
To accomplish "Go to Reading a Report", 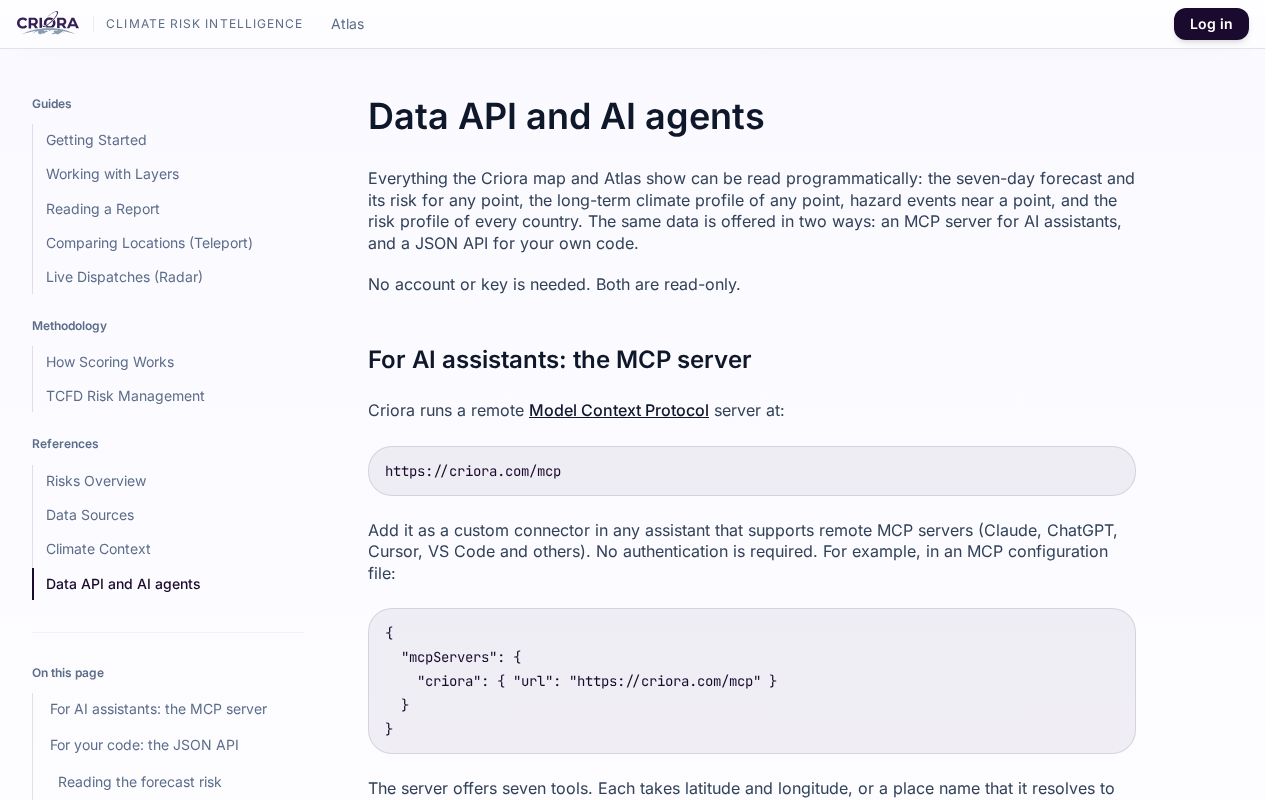I will point(103,209).
